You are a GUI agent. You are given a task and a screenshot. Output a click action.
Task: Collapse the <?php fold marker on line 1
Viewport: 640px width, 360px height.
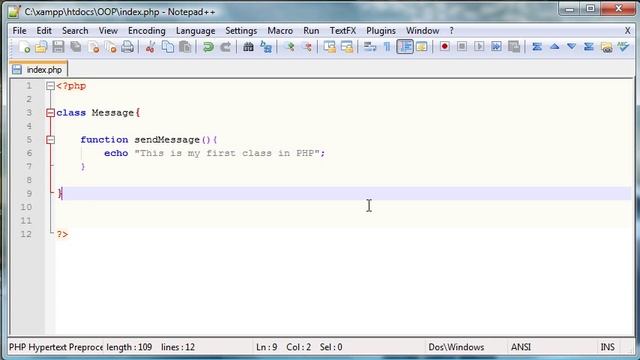point(50,86)
